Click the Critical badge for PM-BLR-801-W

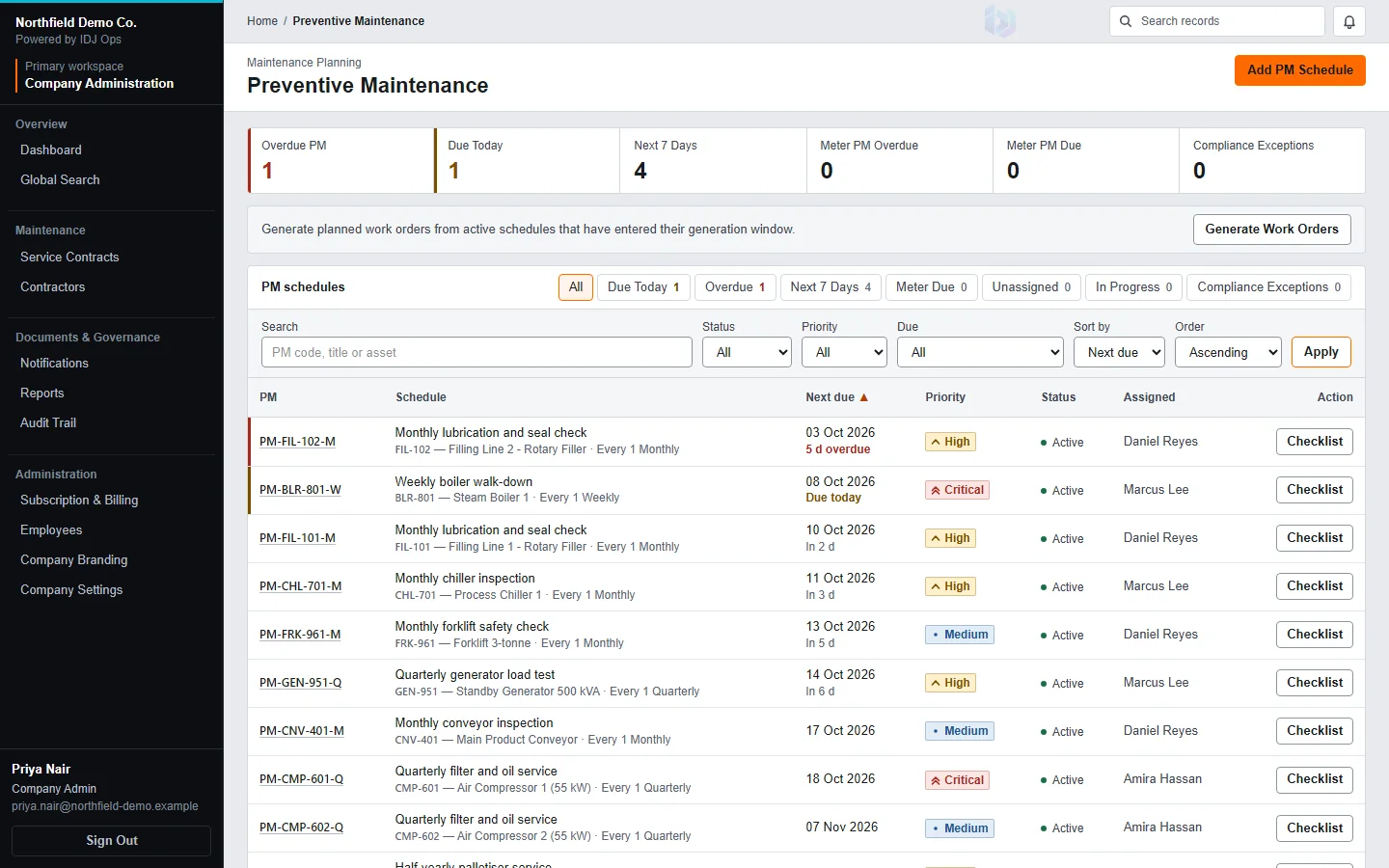pos(958,490)
